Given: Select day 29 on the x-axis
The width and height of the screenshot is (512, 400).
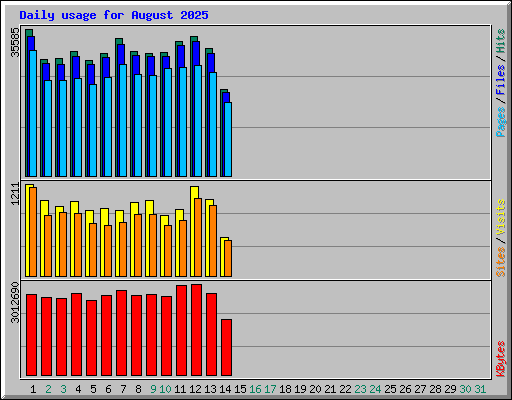Looking at the screenshot, I should [x=450, y=389].
